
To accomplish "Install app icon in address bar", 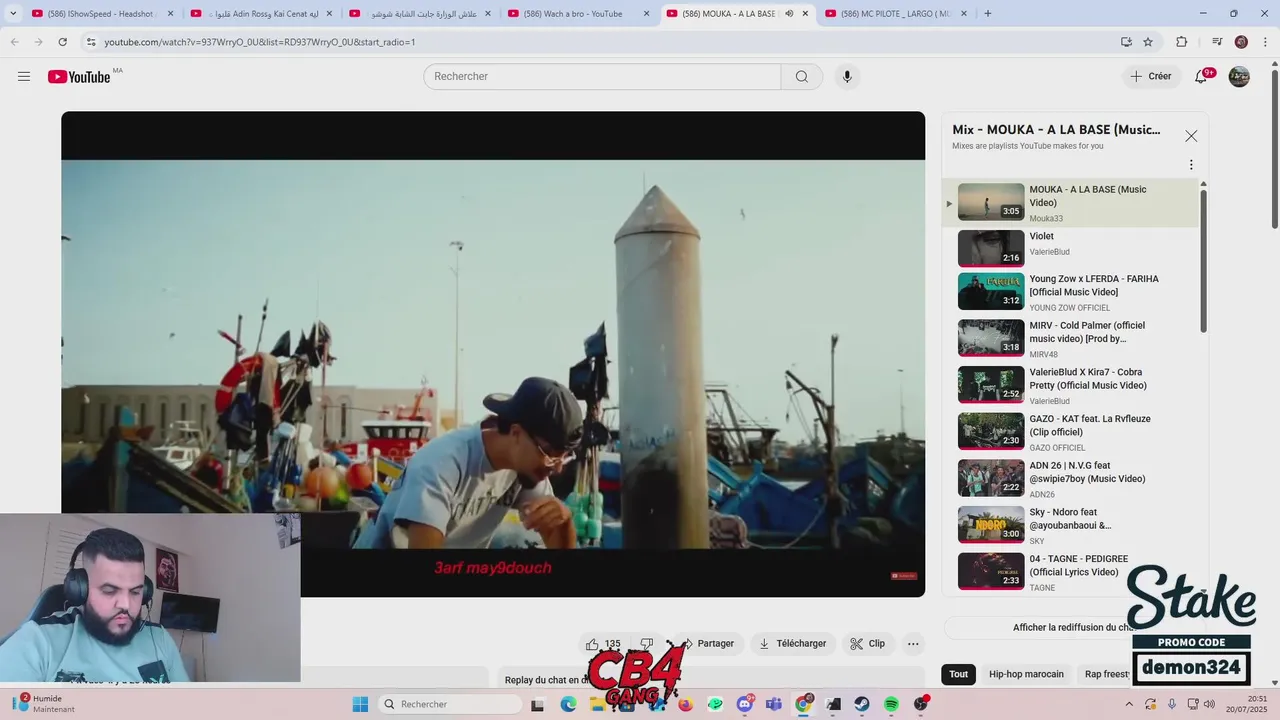I will [1126, 42].
